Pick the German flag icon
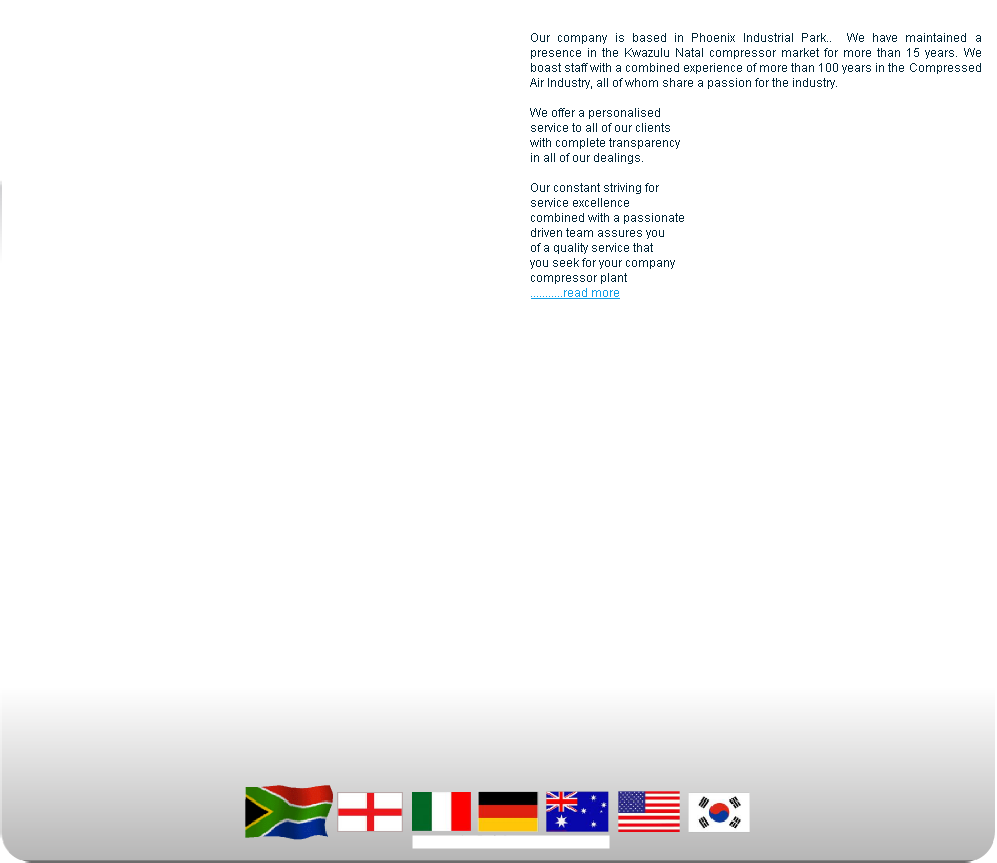Screen dimensions: 997x863 508,811
